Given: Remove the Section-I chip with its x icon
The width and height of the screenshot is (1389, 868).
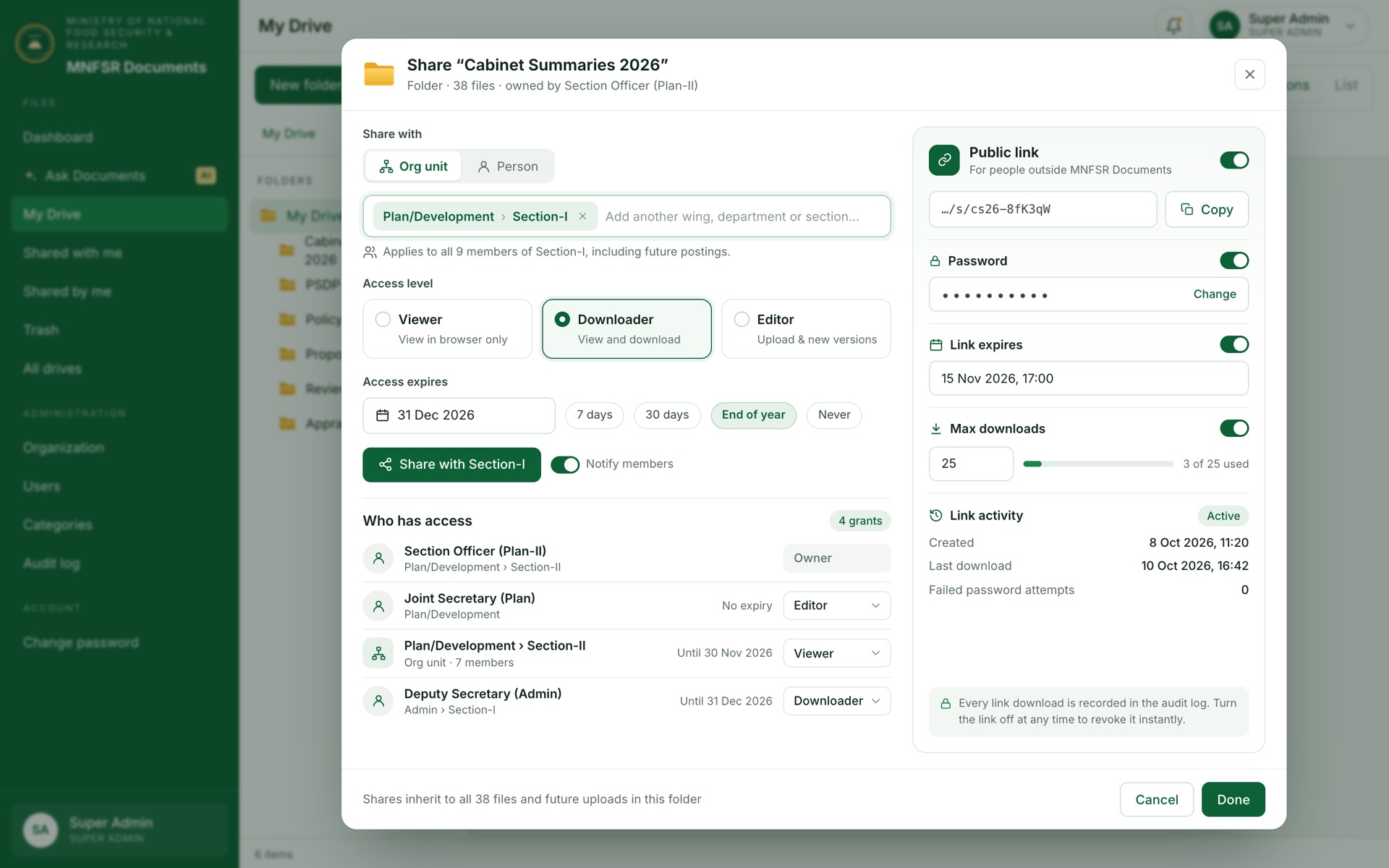Looking at the screenshot, I should pyautogui.click(x=582, y=216).
